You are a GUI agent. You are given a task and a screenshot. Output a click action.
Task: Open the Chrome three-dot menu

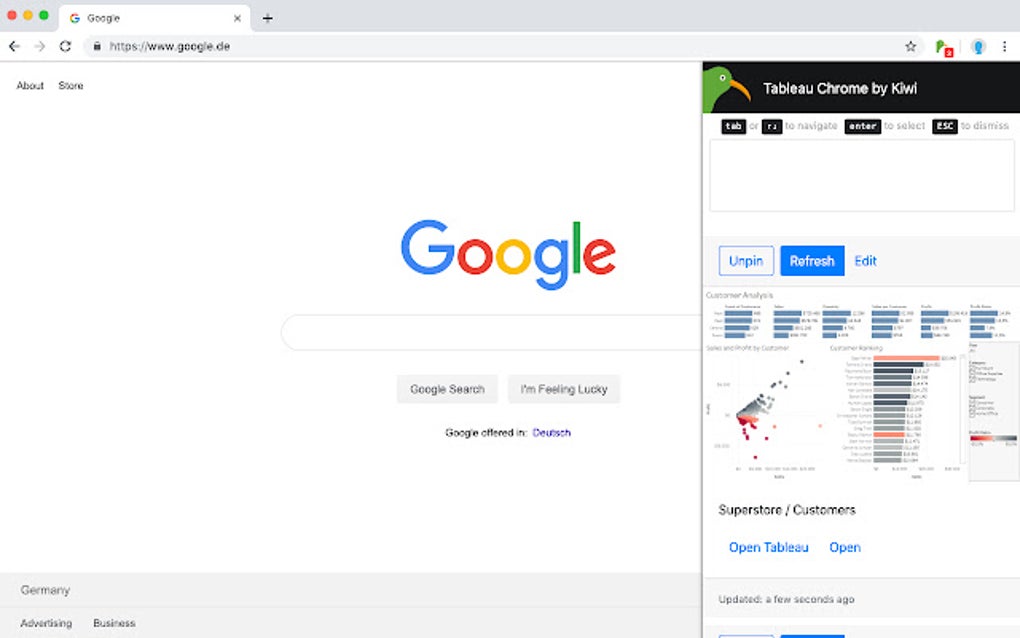pyautogui.click(x=1004, y=46)
